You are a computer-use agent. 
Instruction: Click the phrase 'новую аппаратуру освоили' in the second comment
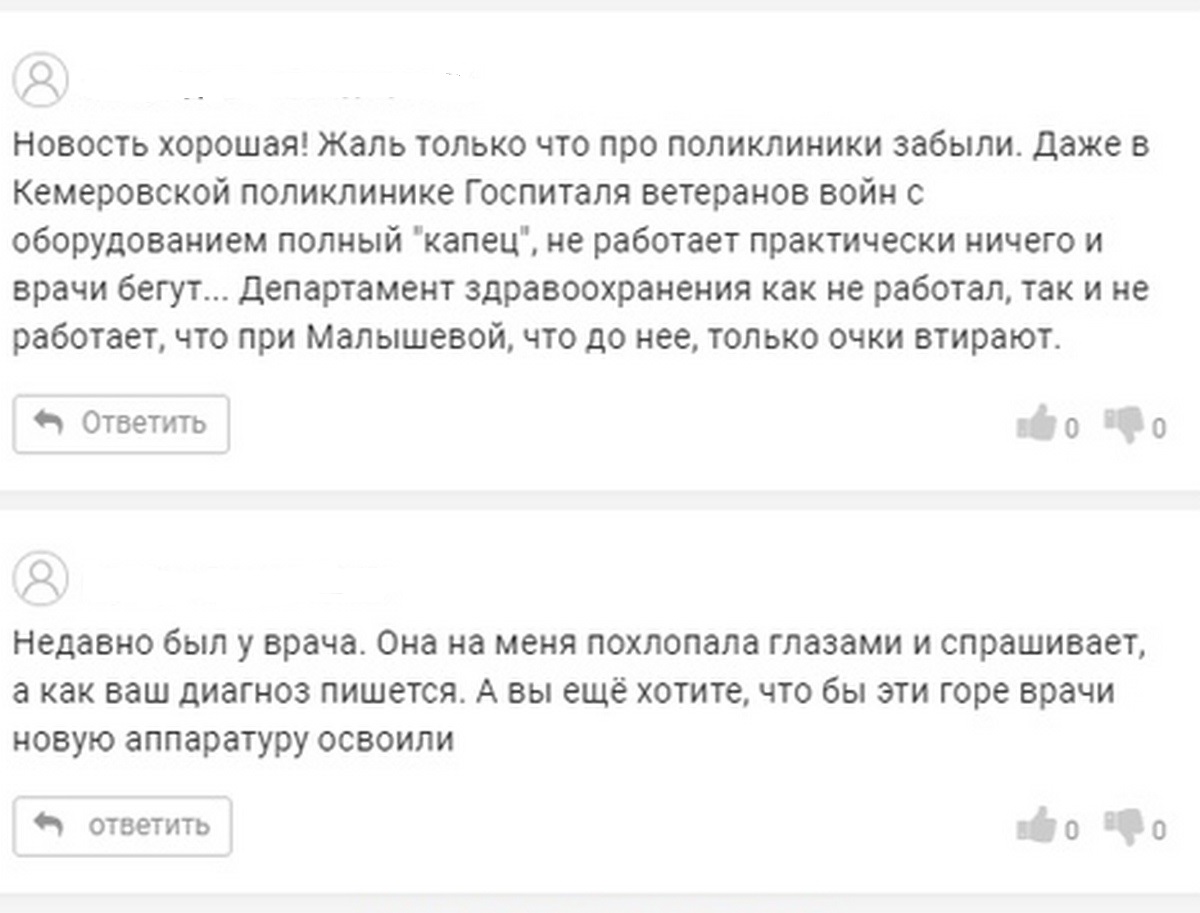(x=234, y=739)
